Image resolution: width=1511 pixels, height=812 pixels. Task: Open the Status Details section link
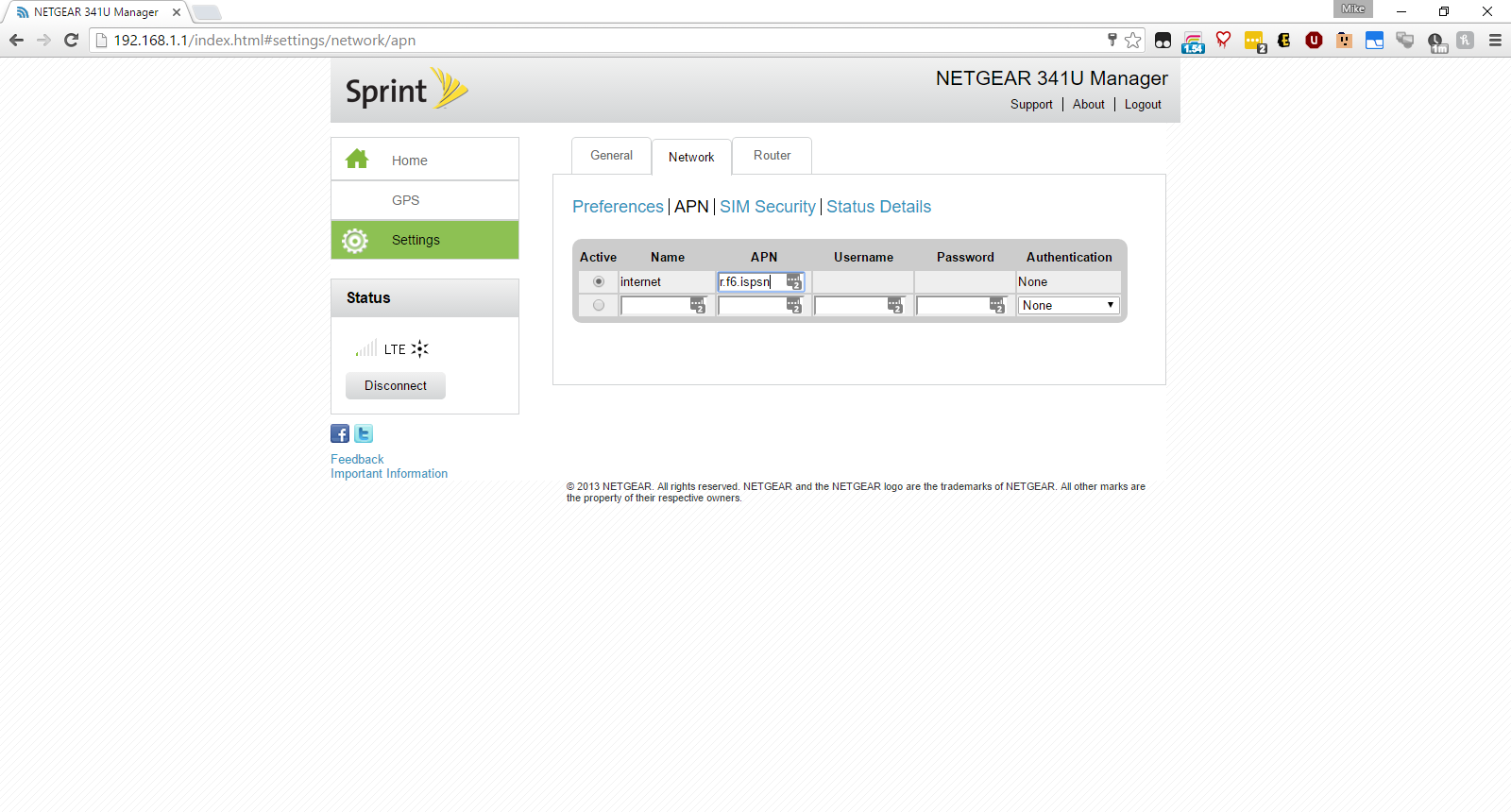coord(878,207)
